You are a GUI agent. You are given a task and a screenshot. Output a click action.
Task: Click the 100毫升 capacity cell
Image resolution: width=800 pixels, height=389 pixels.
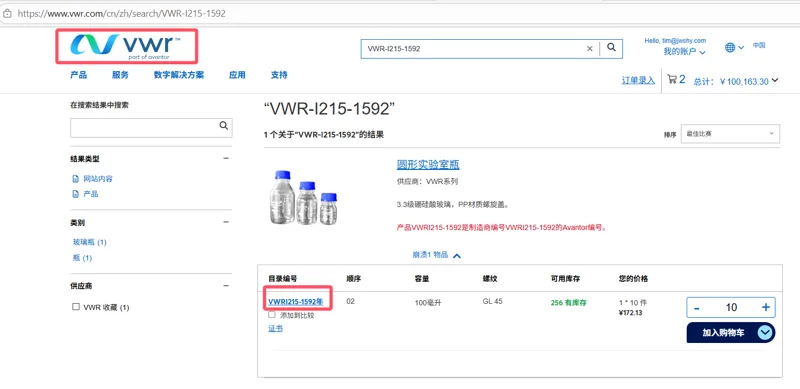[428, 303]
